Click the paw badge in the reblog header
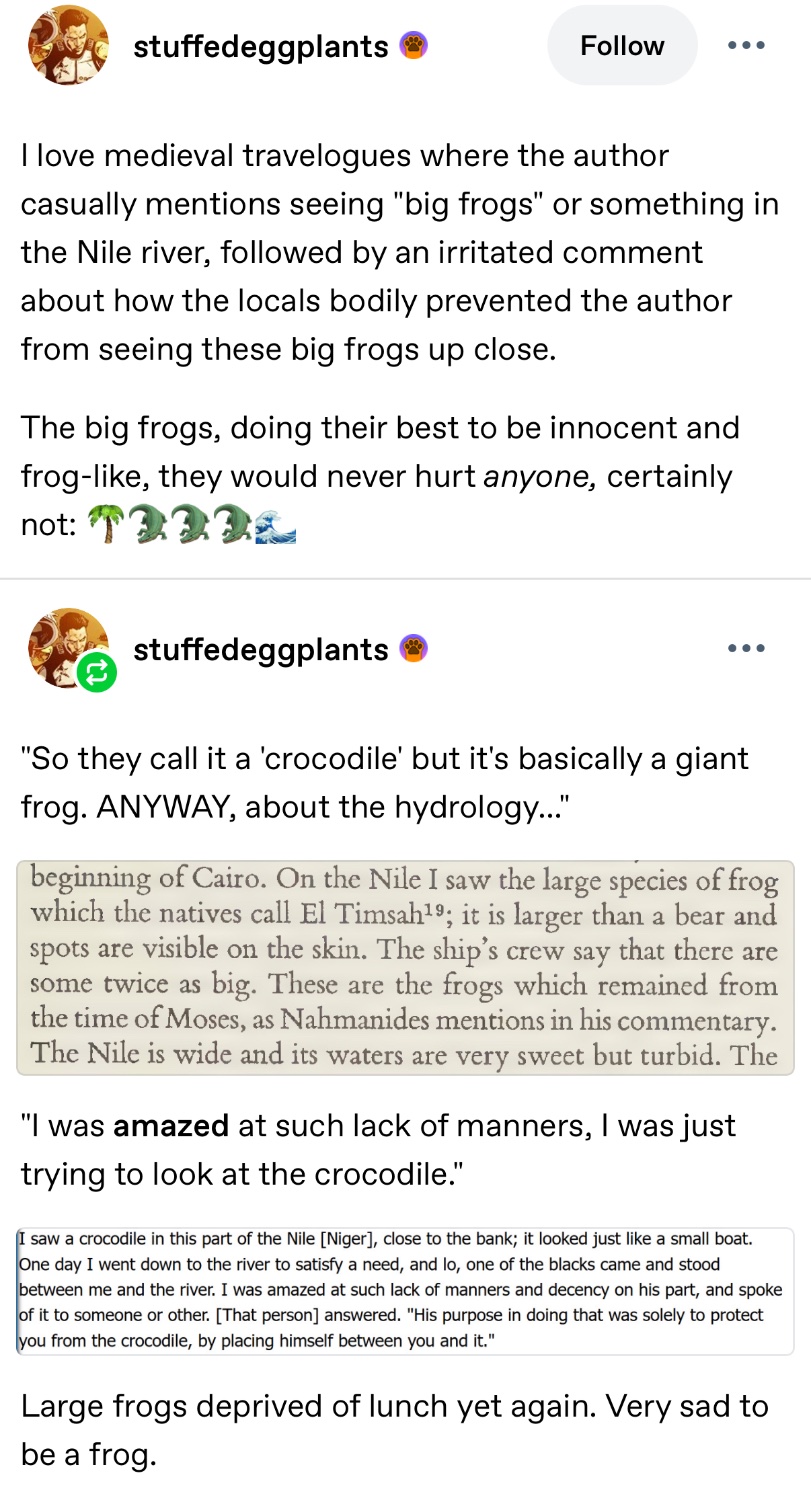The image size is (811, 1500). pyautogui.click(x=413, y=649)
